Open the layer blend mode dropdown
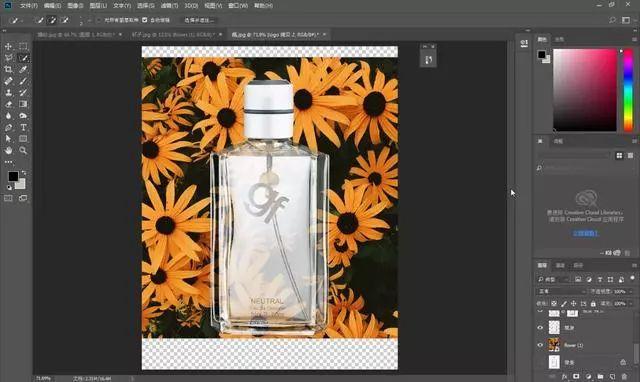This screenshot has width=640, height=382. [561, 291]
